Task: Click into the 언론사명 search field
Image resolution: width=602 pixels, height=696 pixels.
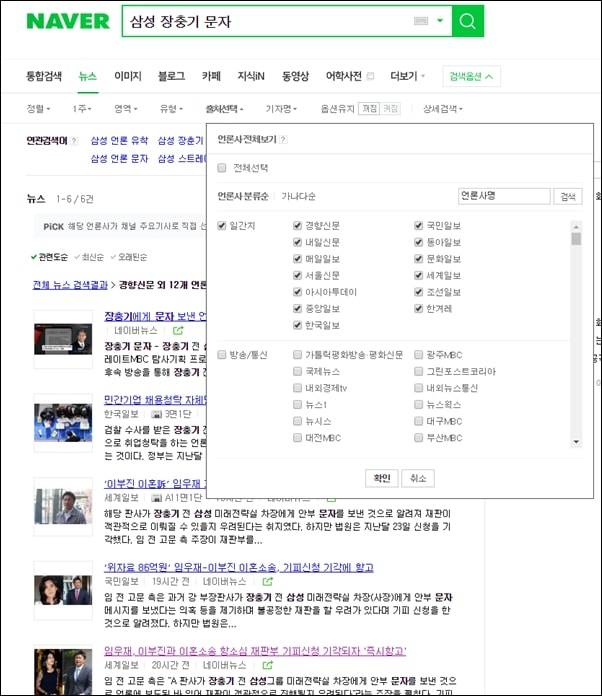Action: tap(504, 196)
